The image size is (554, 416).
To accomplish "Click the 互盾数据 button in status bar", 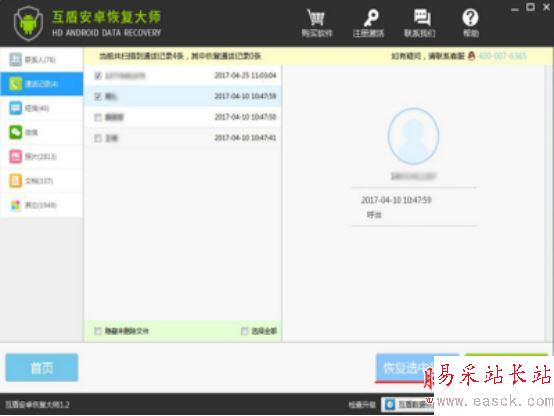I will click(408, 405).
